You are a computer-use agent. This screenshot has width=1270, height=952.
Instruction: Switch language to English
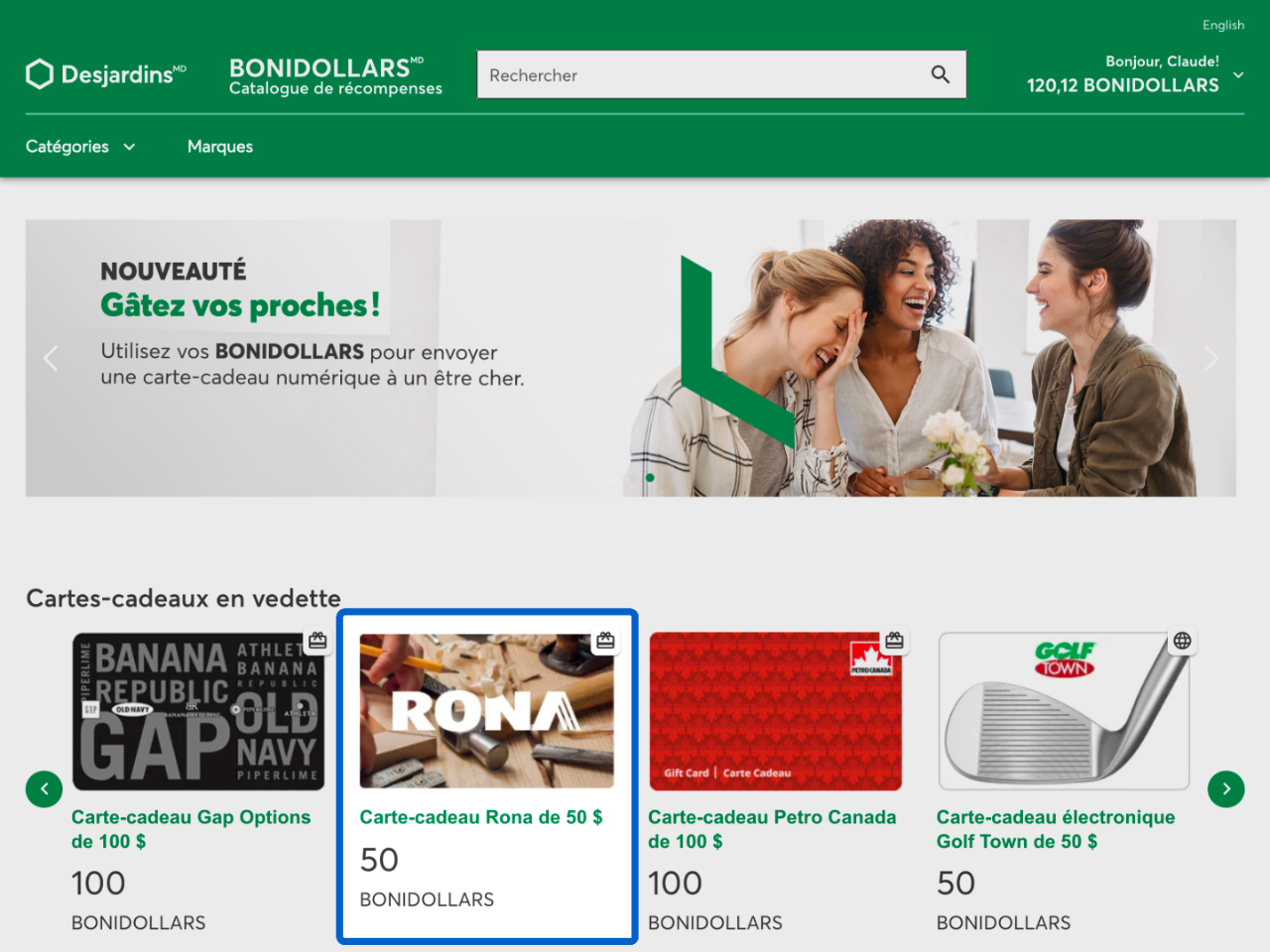pyautogui.click(x=1223, y=25)
